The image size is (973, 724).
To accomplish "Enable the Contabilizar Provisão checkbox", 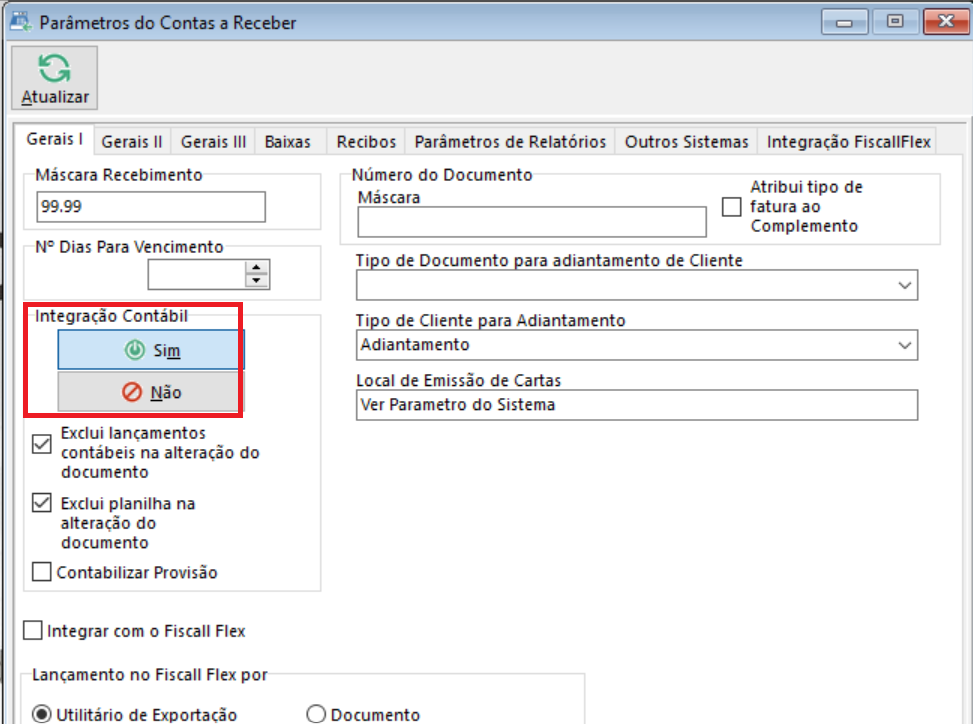I will 42,572.
